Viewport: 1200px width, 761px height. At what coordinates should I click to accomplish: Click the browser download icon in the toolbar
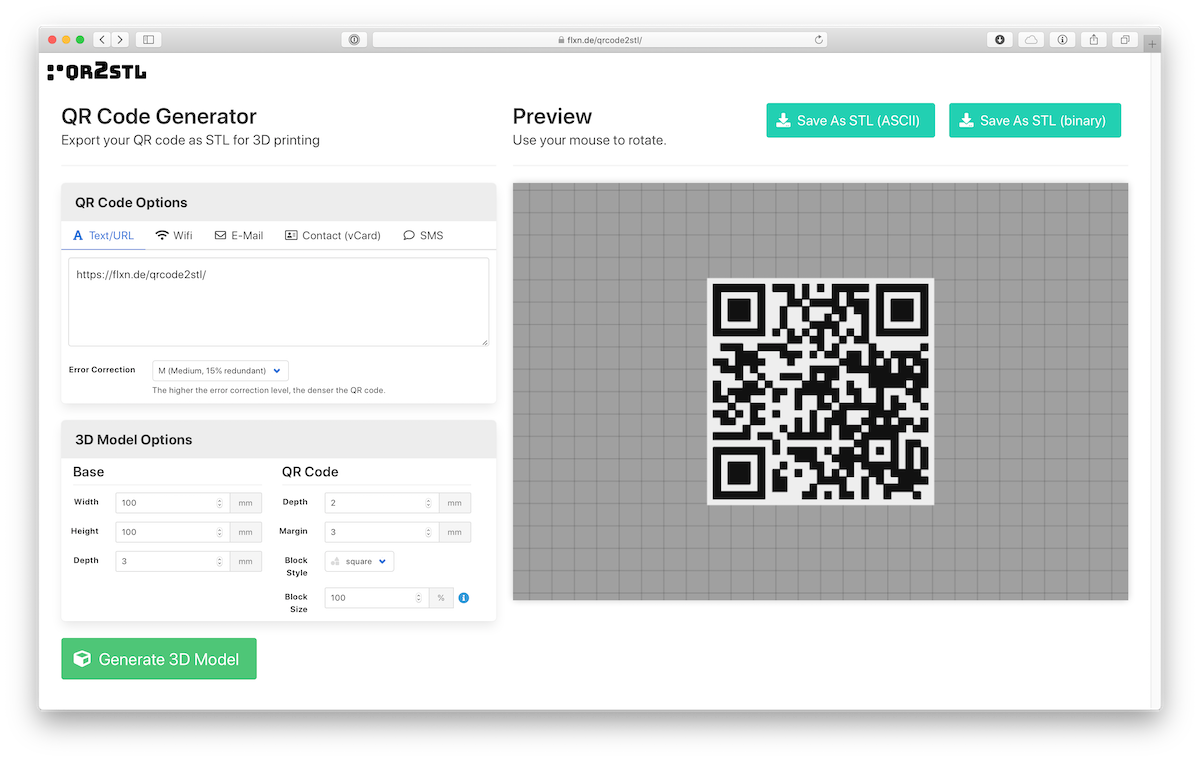point(999,39)
